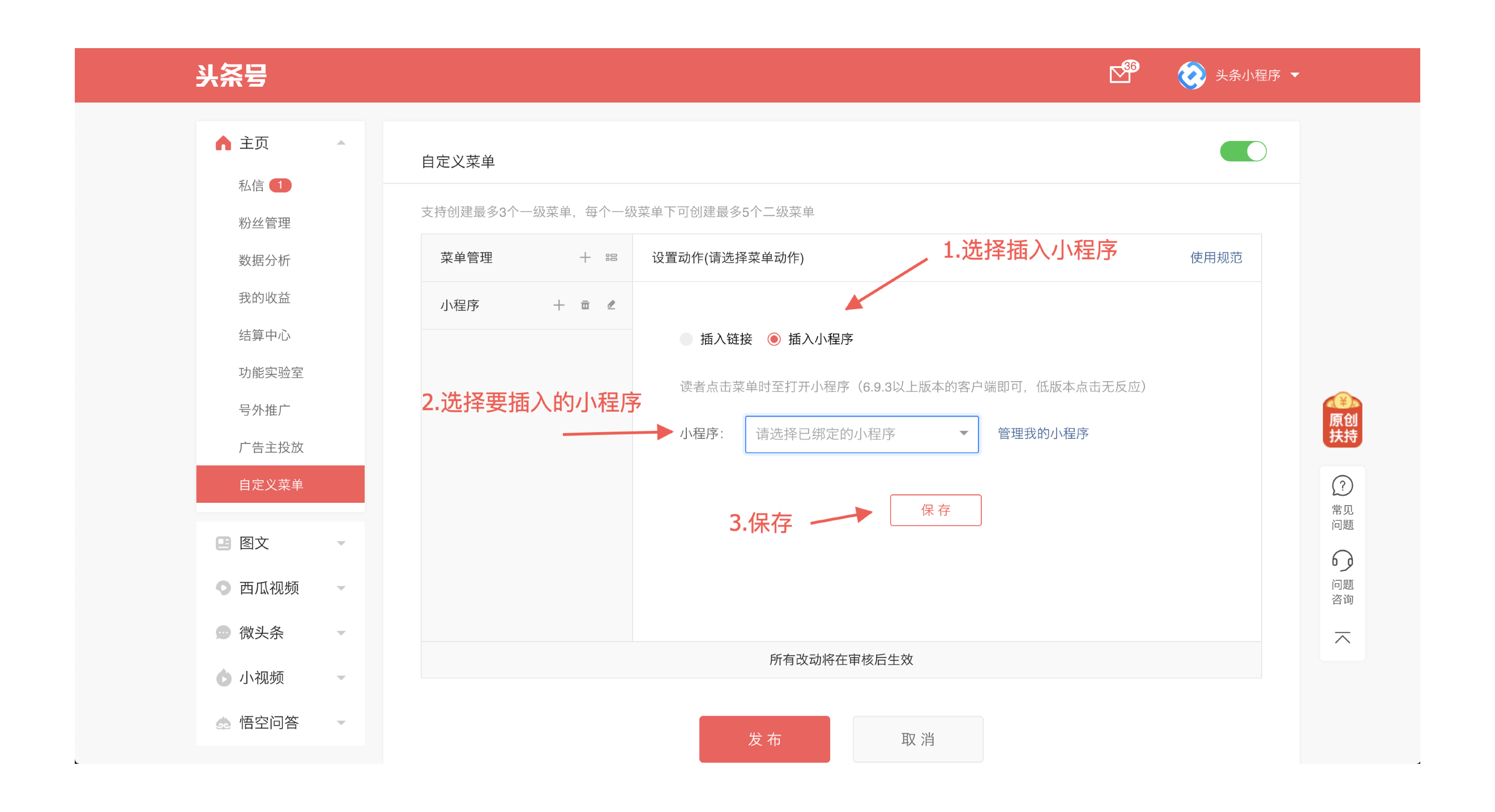Image resolution: width=1495 pixels, height=812 pixels.
Task: Open 功能实验室 in the sidebar
Action: [271, 372]
